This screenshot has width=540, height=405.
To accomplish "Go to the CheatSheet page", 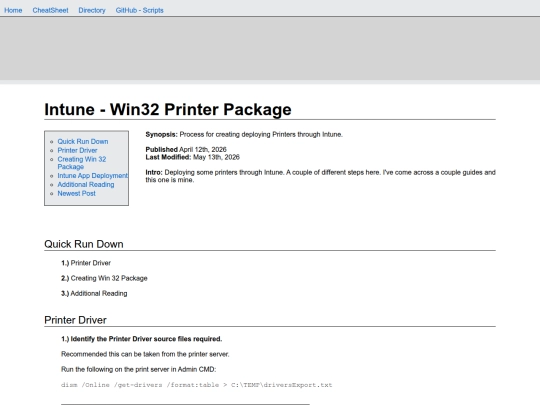I will [50, 10].
